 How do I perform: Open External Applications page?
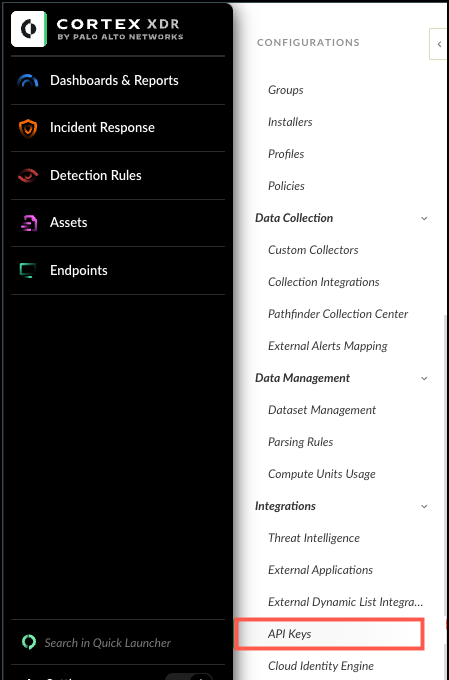pos(321,570)
